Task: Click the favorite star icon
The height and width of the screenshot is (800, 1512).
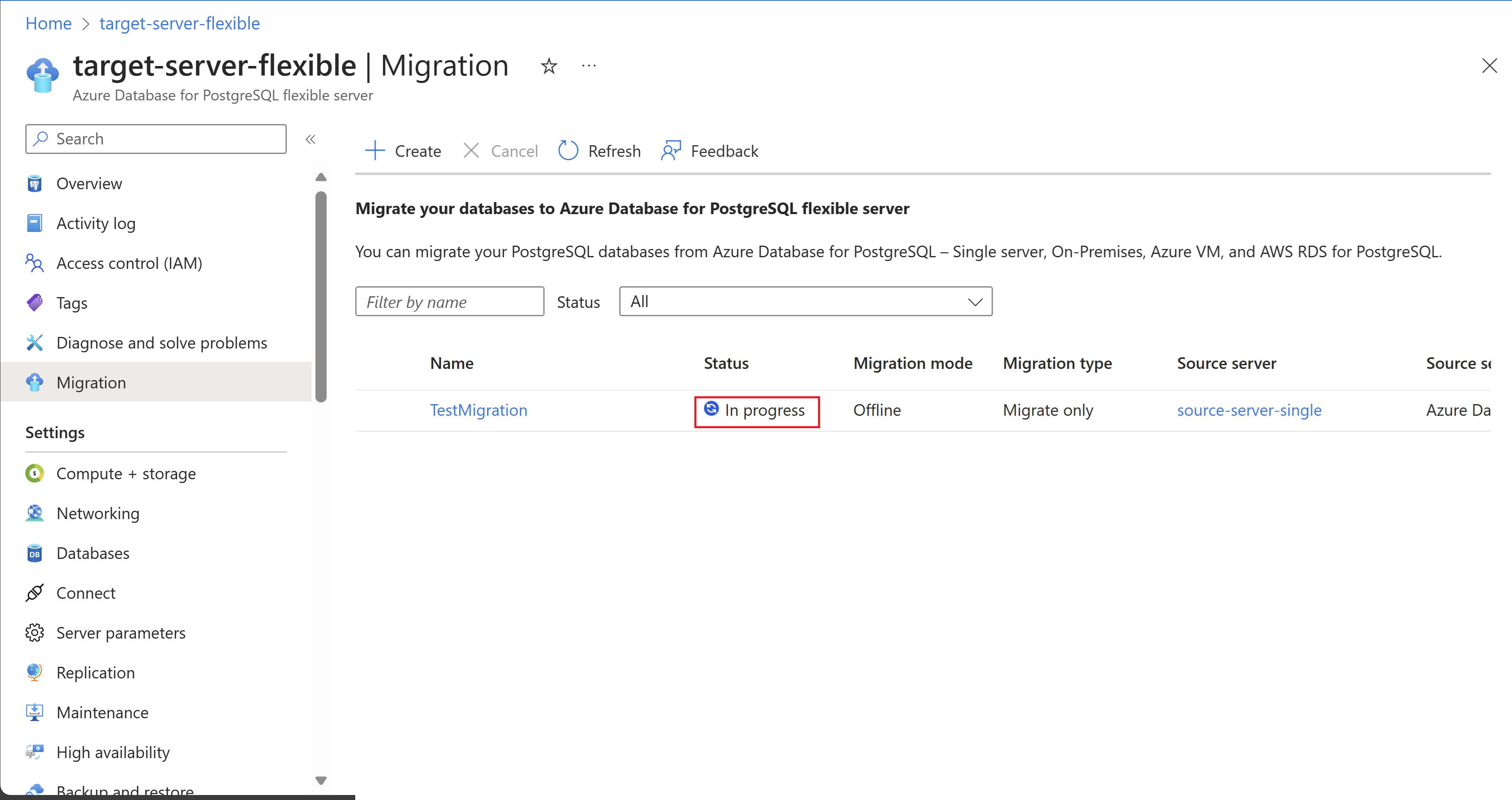Action: [548, 66]
